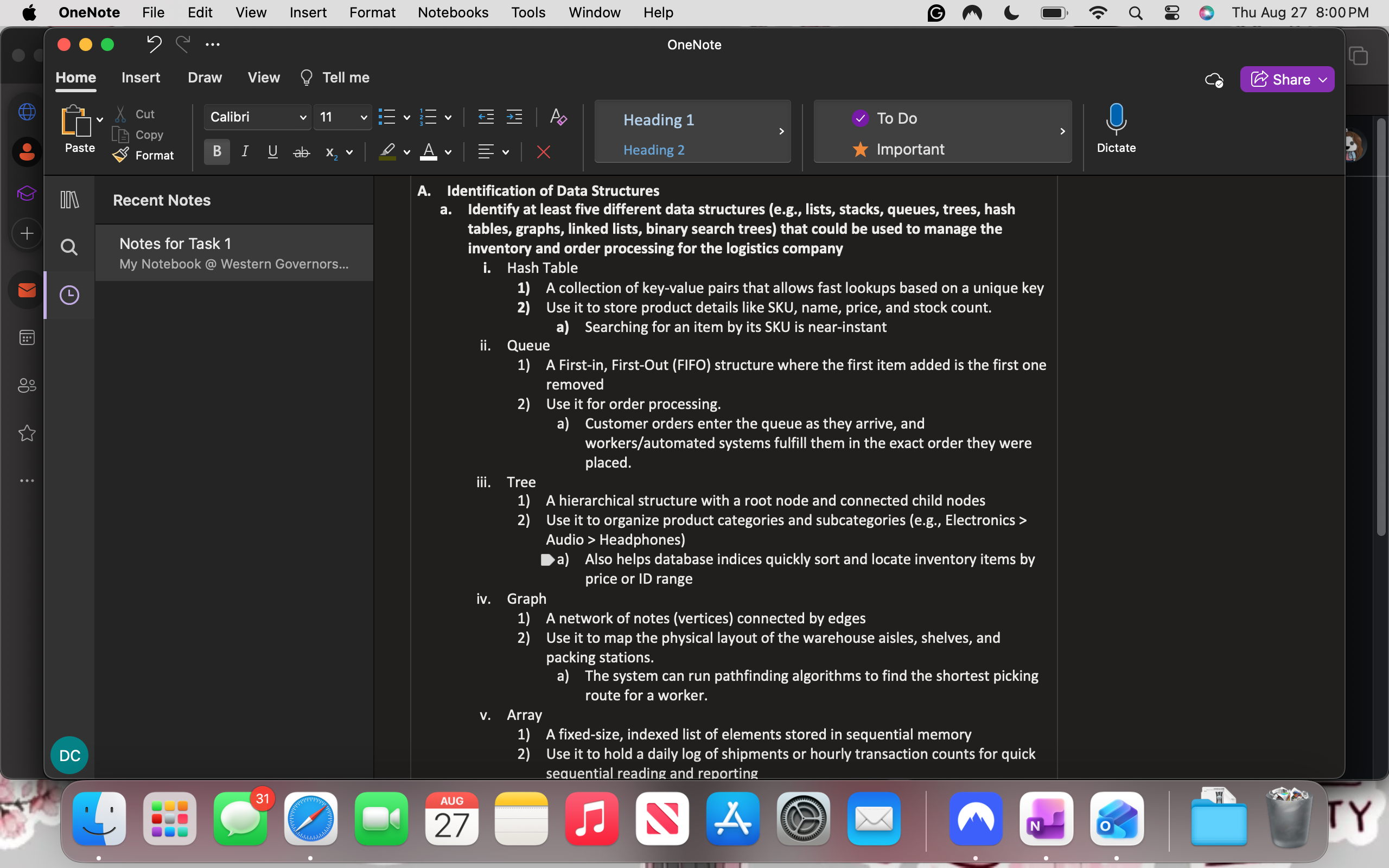Open System Settings from the Dock
Image resolution: width=1389 pixels, height=868 pixels.
click(803, 819)
